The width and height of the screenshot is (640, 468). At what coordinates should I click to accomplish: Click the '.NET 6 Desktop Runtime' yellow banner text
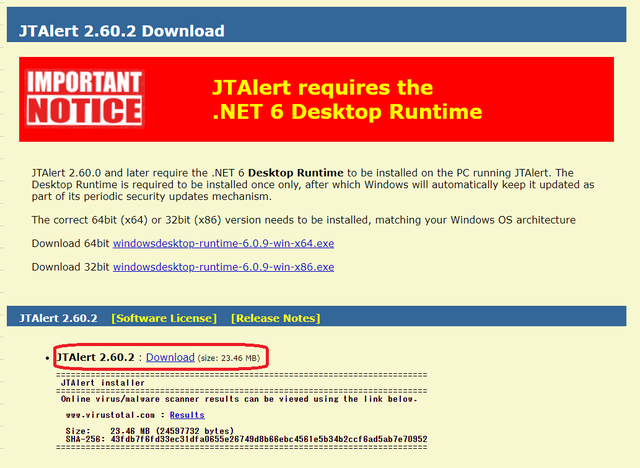pyautogui.click(x=347, y=111)
